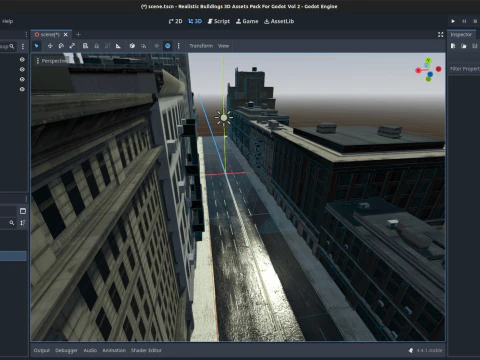Click the FileSystem filter search icon
Viewport: 480px width, 360px height.
12,223
